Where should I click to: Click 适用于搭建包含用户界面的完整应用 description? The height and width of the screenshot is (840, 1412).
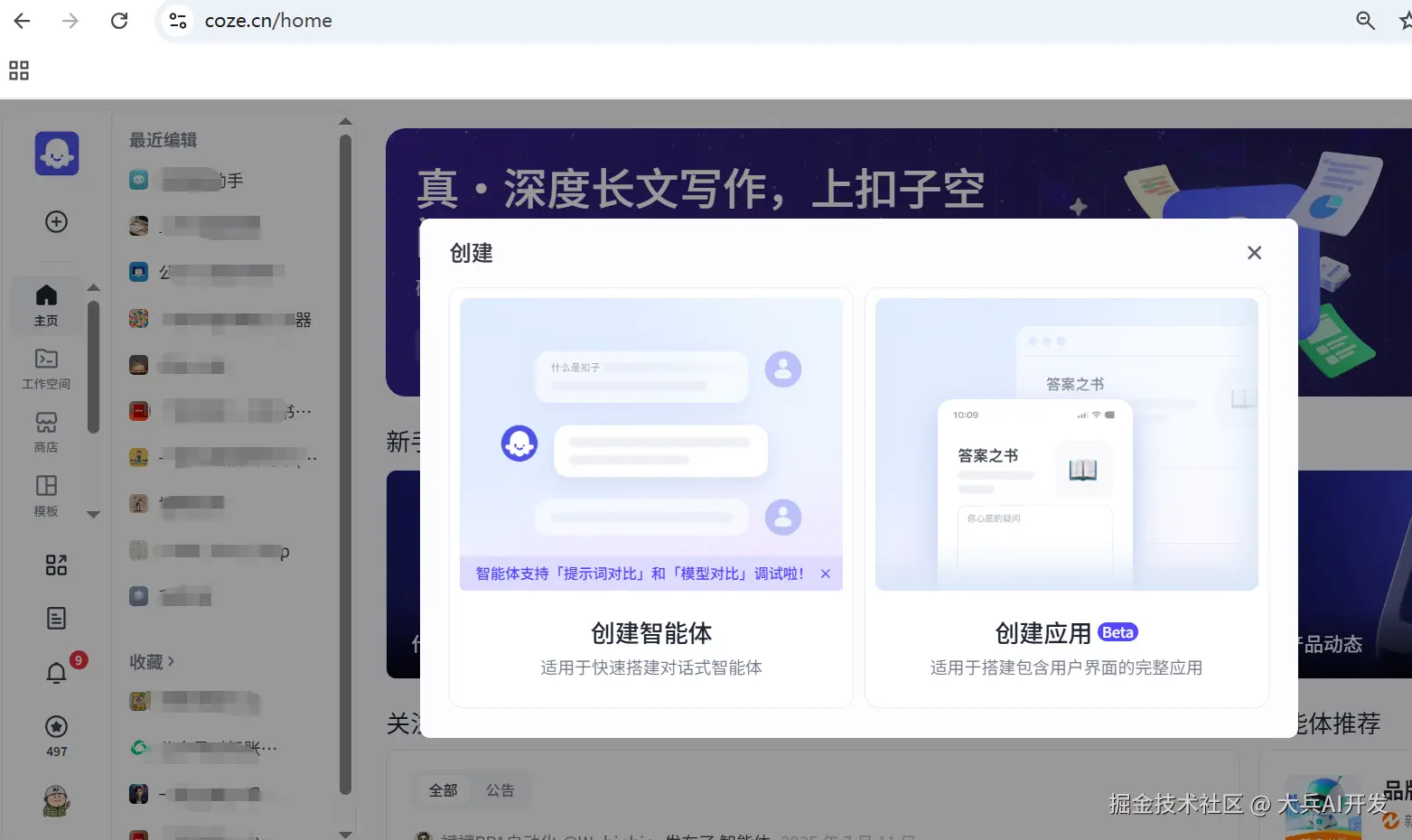(x=1066, y=667)
